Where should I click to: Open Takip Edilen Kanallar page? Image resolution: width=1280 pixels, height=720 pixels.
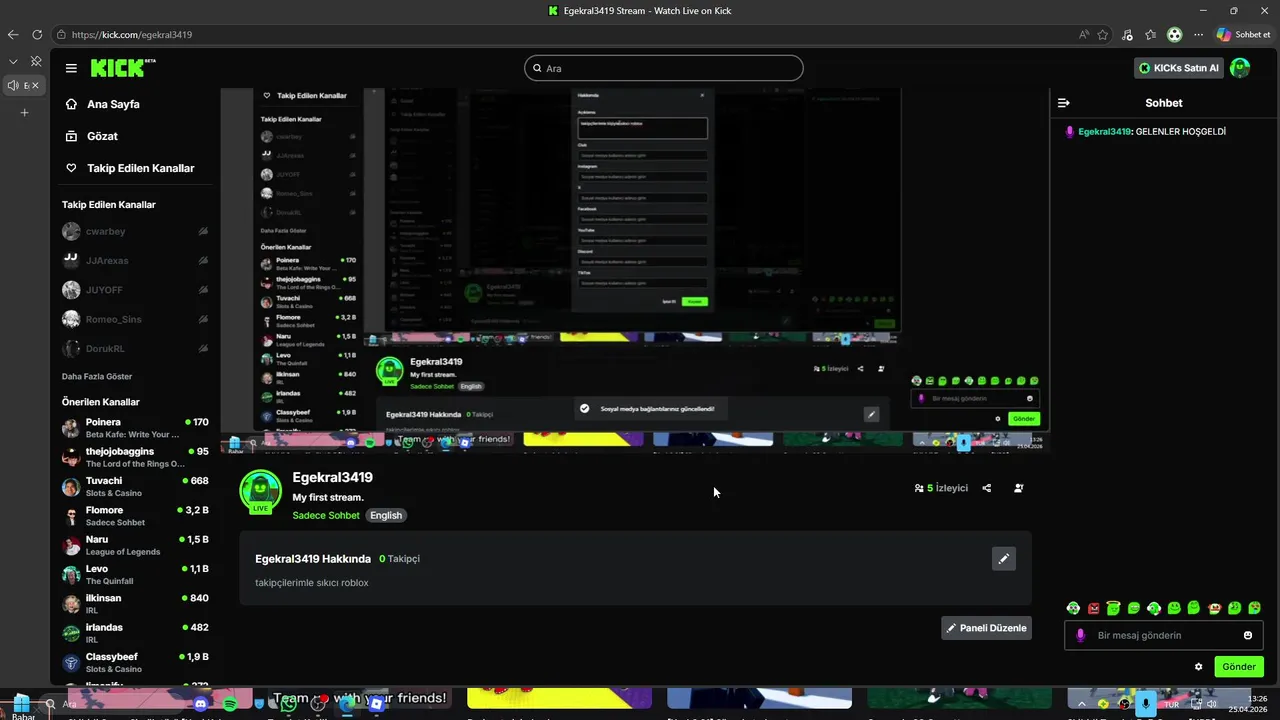pos(130,168)
